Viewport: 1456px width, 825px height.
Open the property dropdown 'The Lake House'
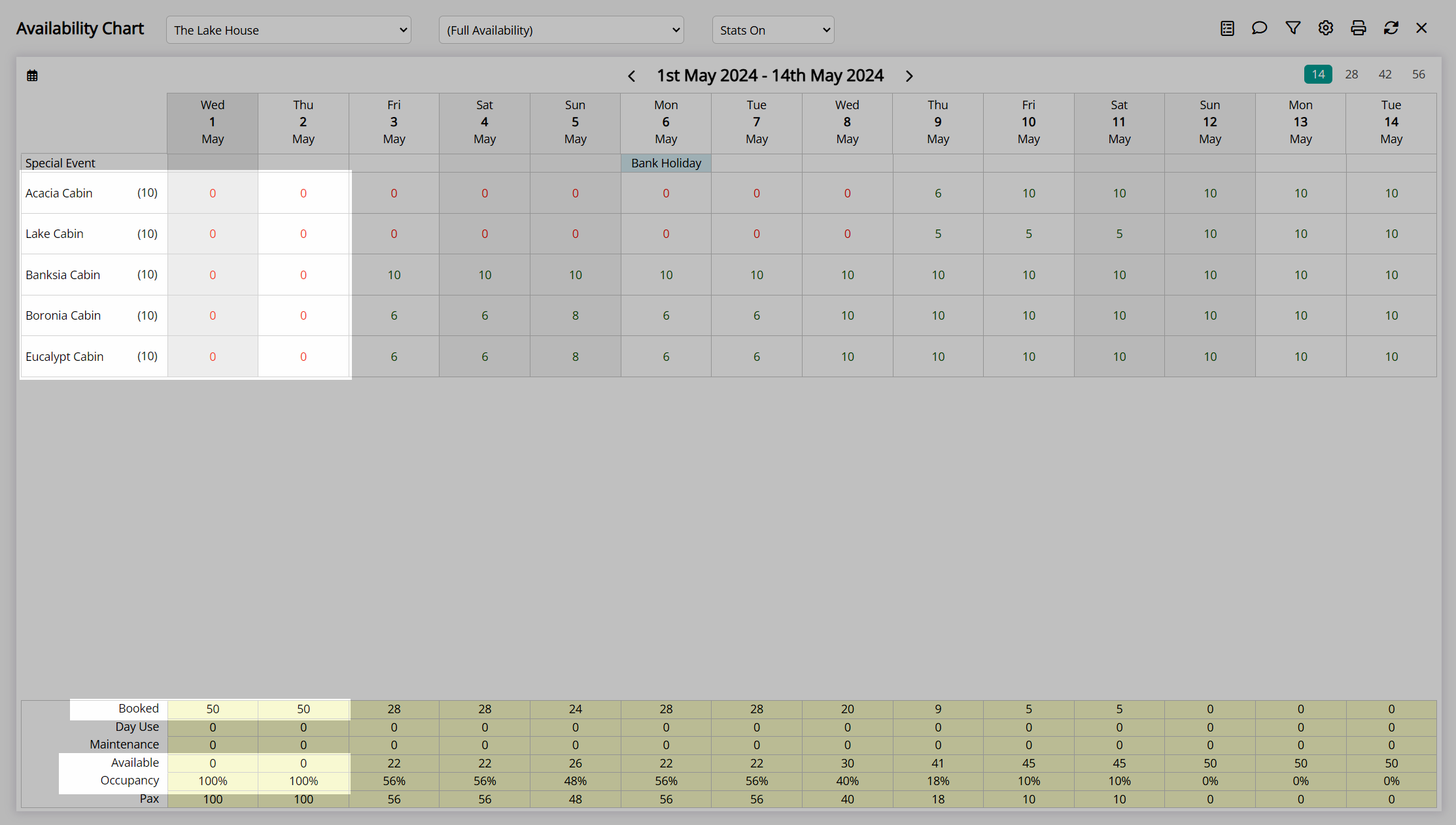[288, 30]
